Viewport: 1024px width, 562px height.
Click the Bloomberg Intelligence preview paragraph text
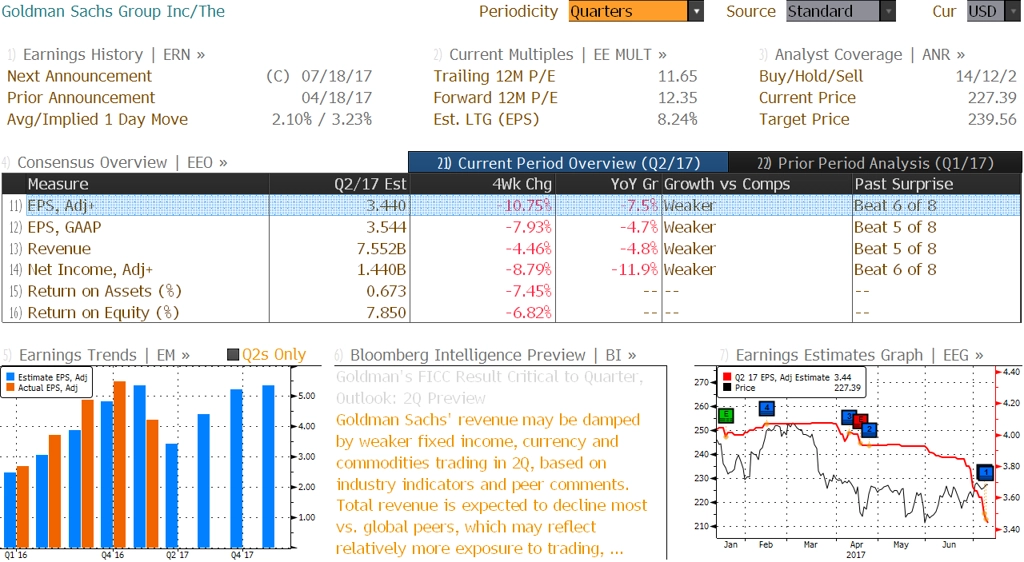[x=491, y=484]
